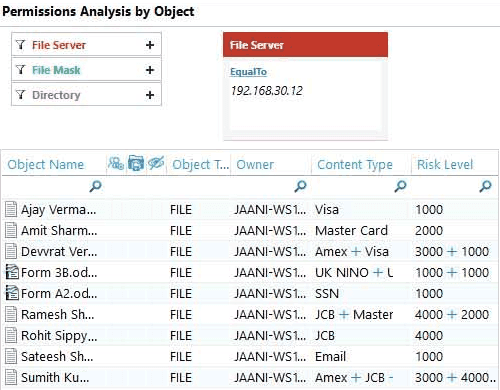Click the Devvrat Ver... file icon

tap(11, 252)
